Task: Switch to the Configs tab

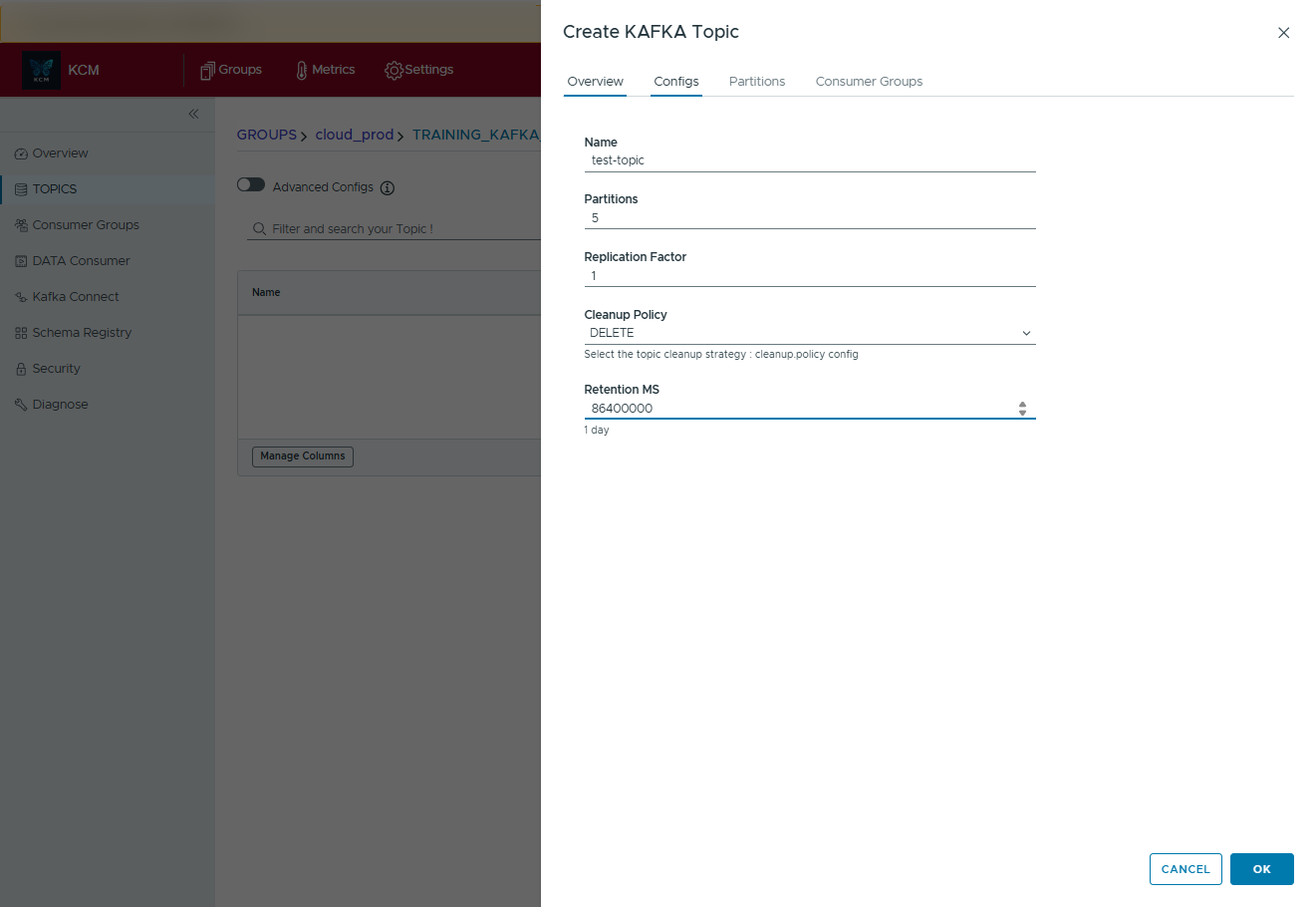Action: pyautogui.click(x=675, y=82)
